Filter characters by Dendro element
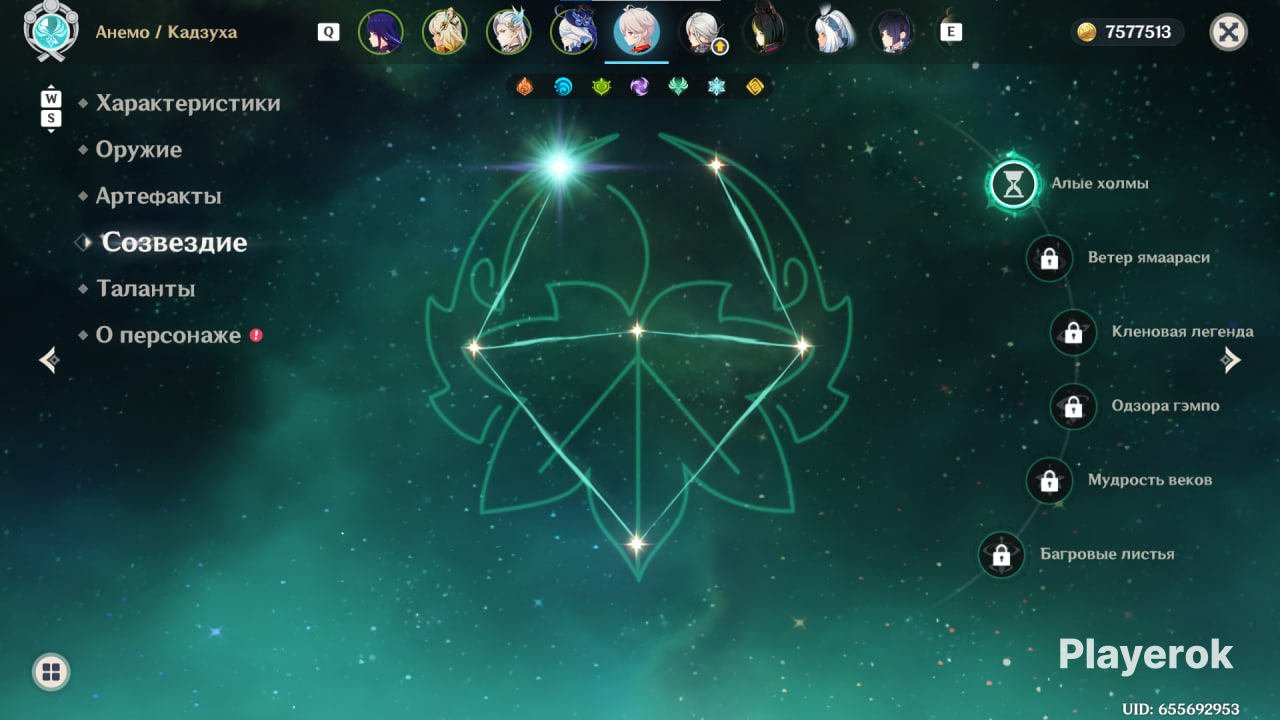Viewport: 1280px width, 720px height. 601,87
